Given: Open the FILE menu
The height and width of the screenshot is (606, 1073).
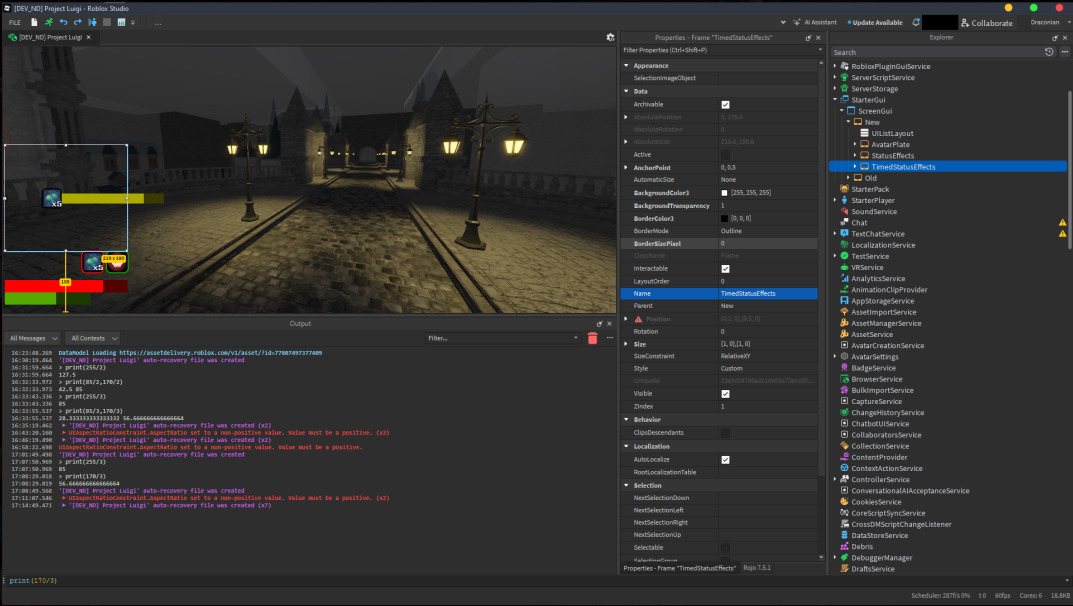Looking at the screenshot, I should coord(14,22).
